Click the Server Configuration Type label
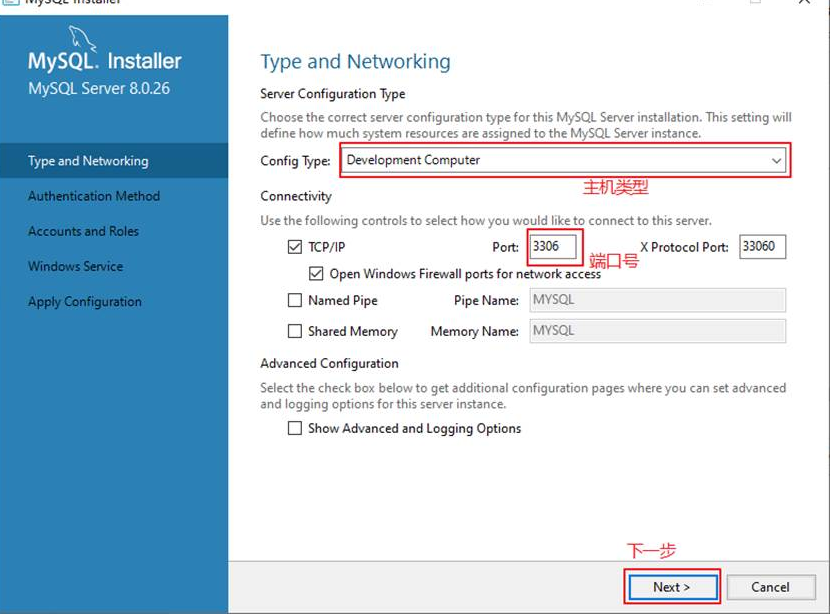This screenshot has width=833, height=615. click(x=333, y=94)
